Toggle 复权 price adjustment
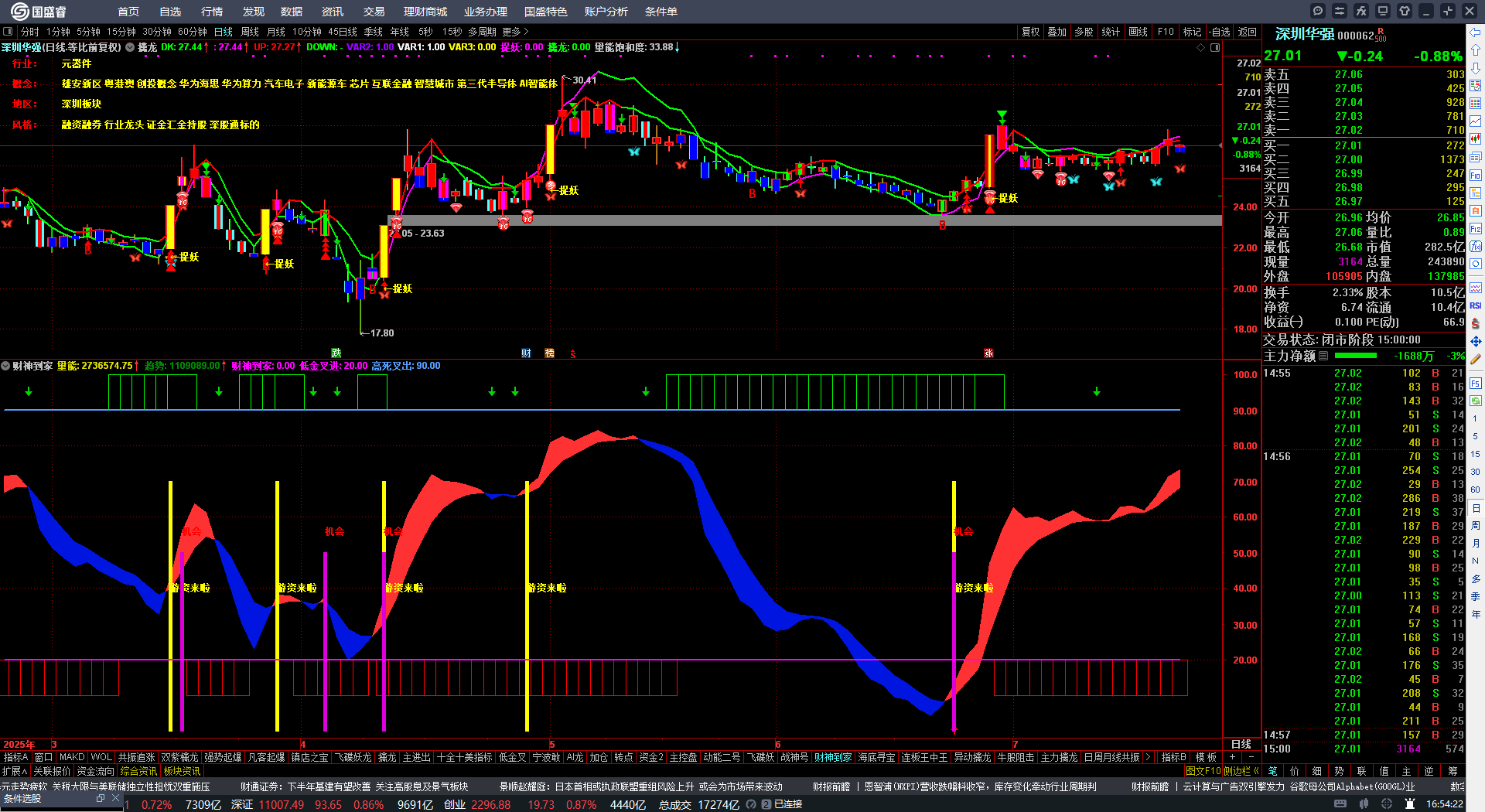The image size is (1485, 812). (x=1030, y=32)
